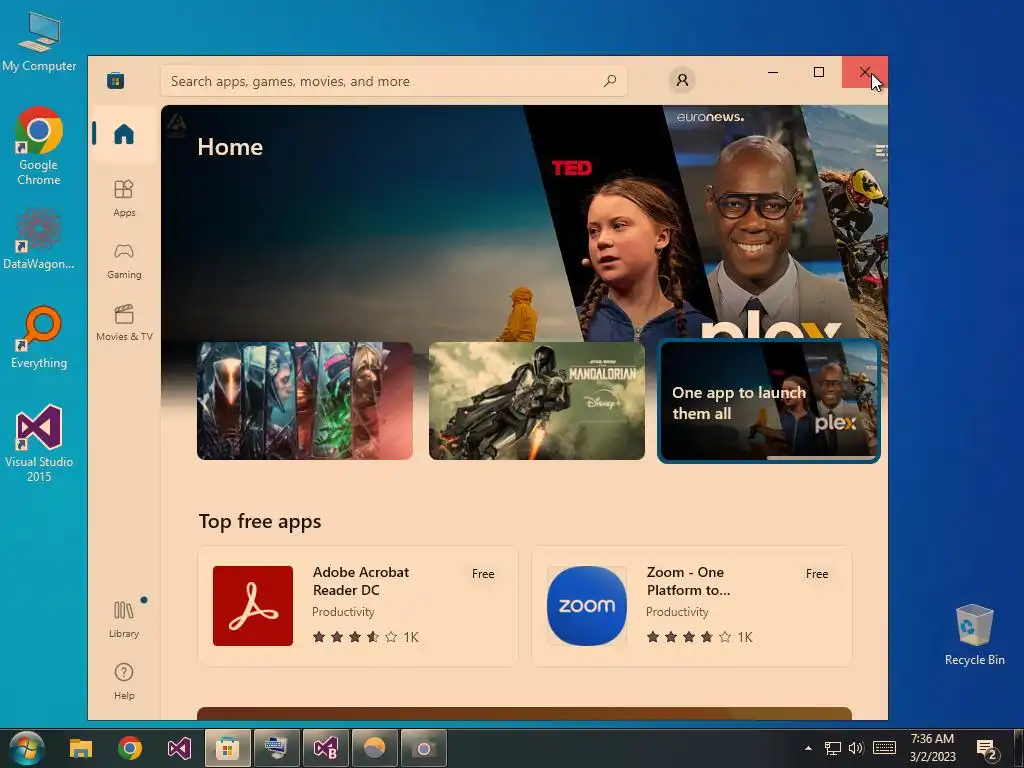Image resolution: width=1024 pixels, height=768 pixels.
Task: Open the Gaming section in sidebar
Action: tap(124, 261)
